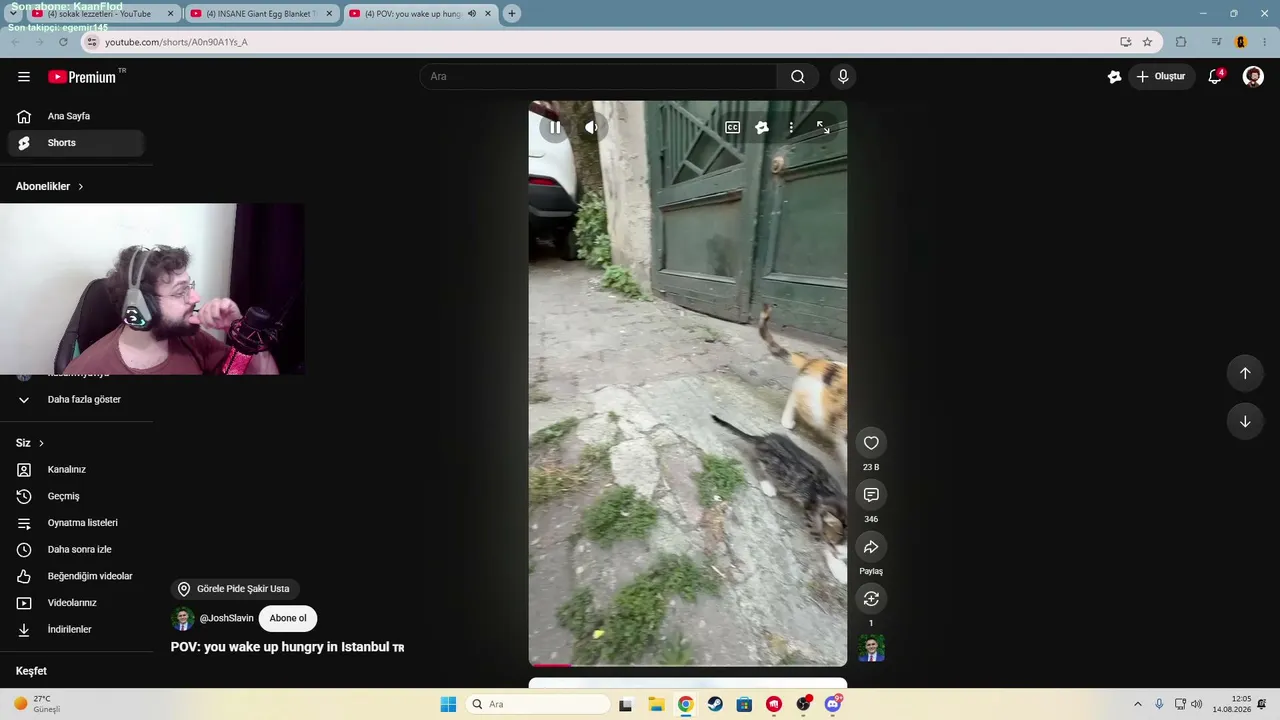Viewport: 1280px width, 720px height.
Task: Open the sound source thumbnail
Action: click(x=871, y=649)
